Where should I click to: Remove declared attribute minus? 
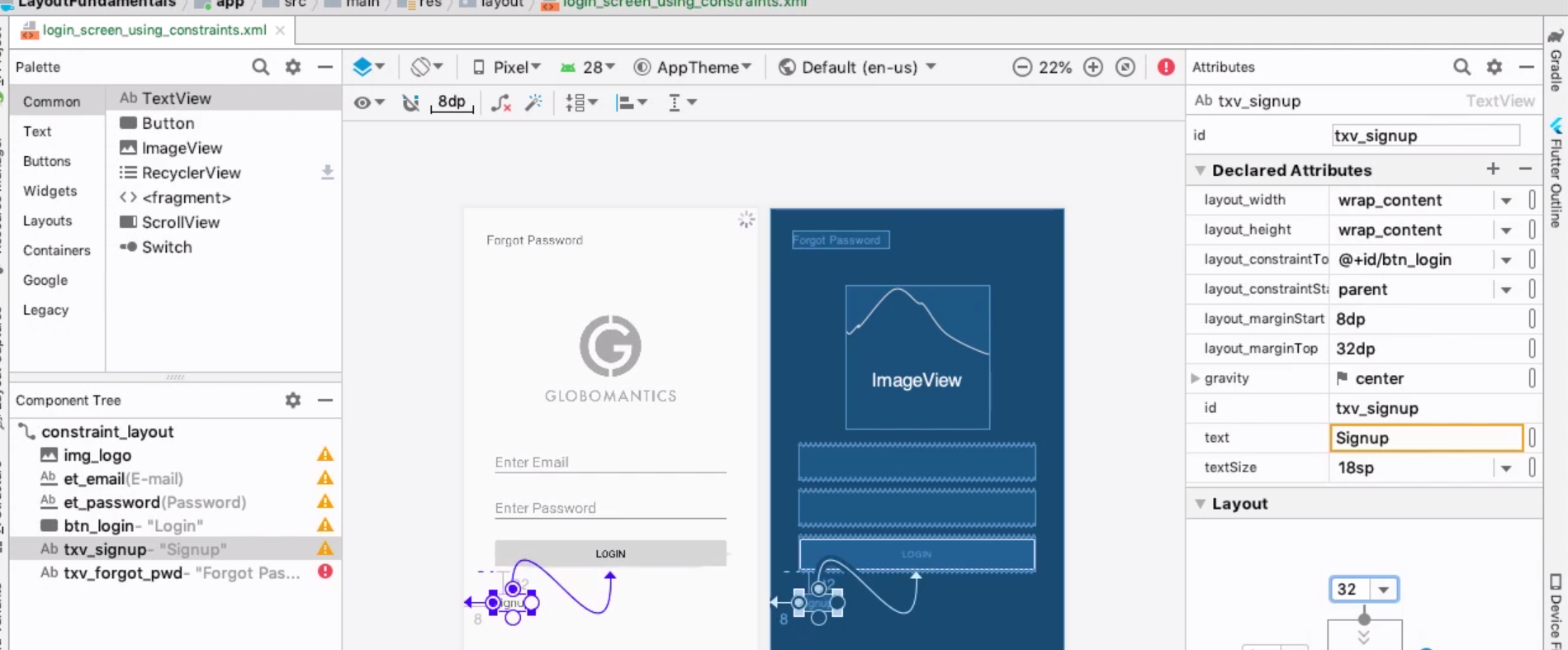[1525, 168]
